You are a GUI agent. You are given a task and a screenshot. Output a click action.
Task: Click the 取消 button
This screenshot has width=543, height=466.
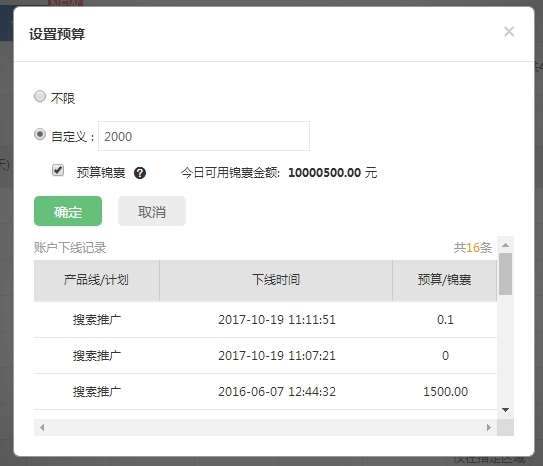pyautogui.click(x=152, y=211)
